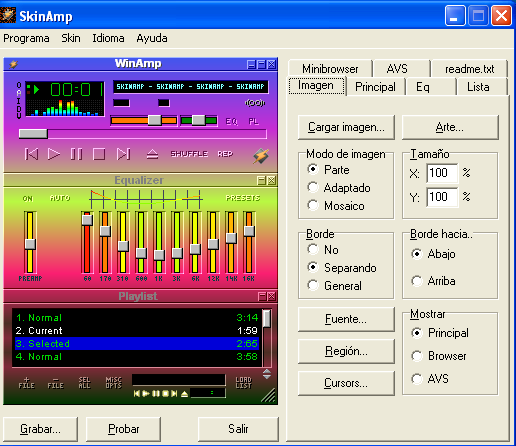
Task: Click the pause button in WinAmp preview
Action: pos(76,154)
